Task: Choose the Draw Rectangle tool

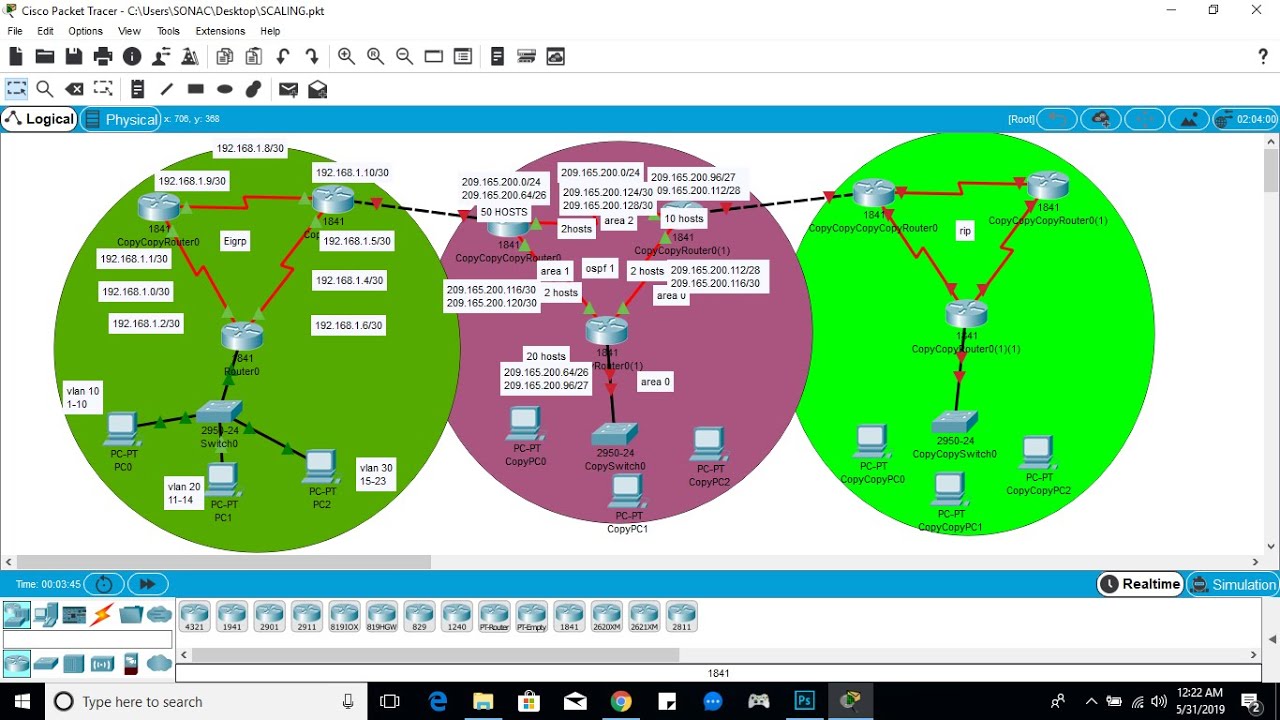Action: (x=195, y=89)
